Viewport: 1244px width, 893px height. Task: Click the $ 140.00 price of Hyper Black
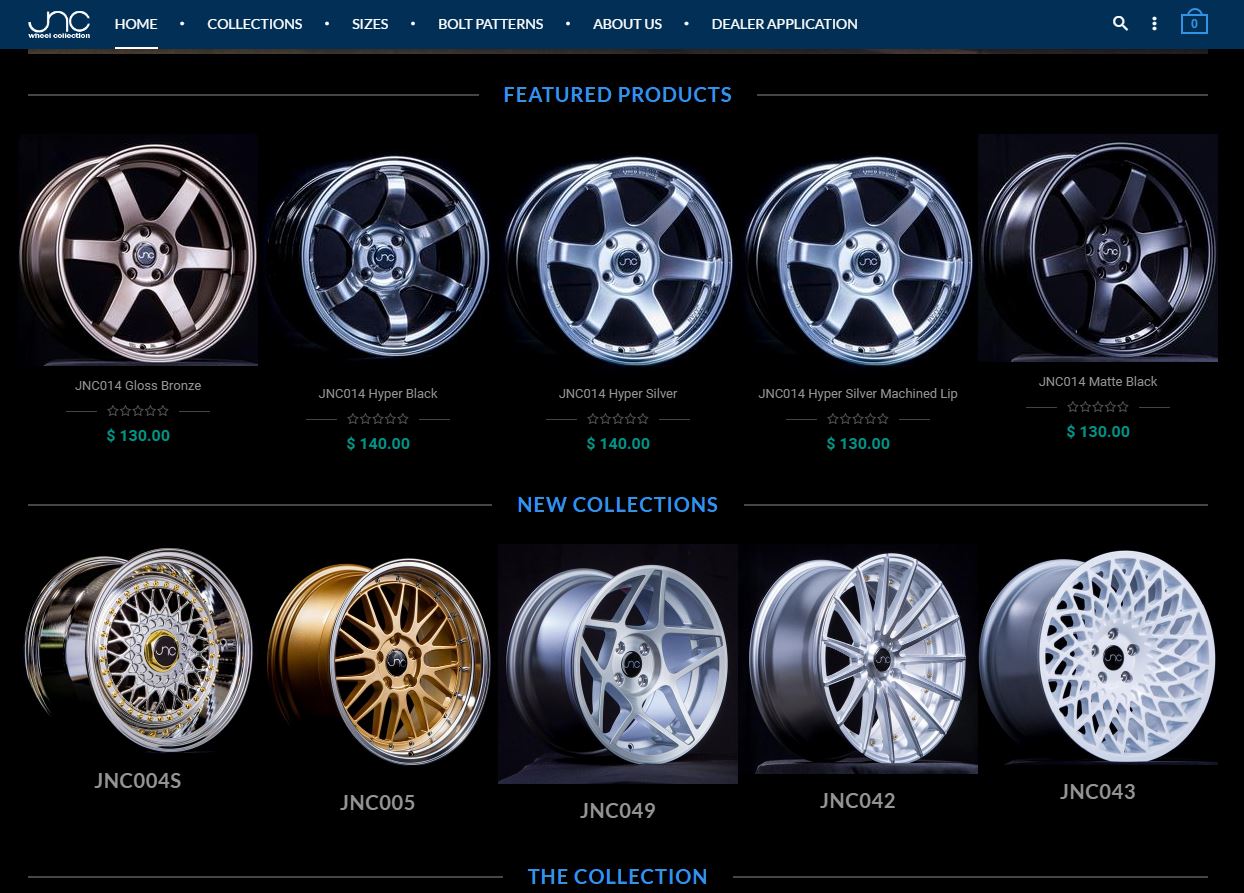click(378, 444)
